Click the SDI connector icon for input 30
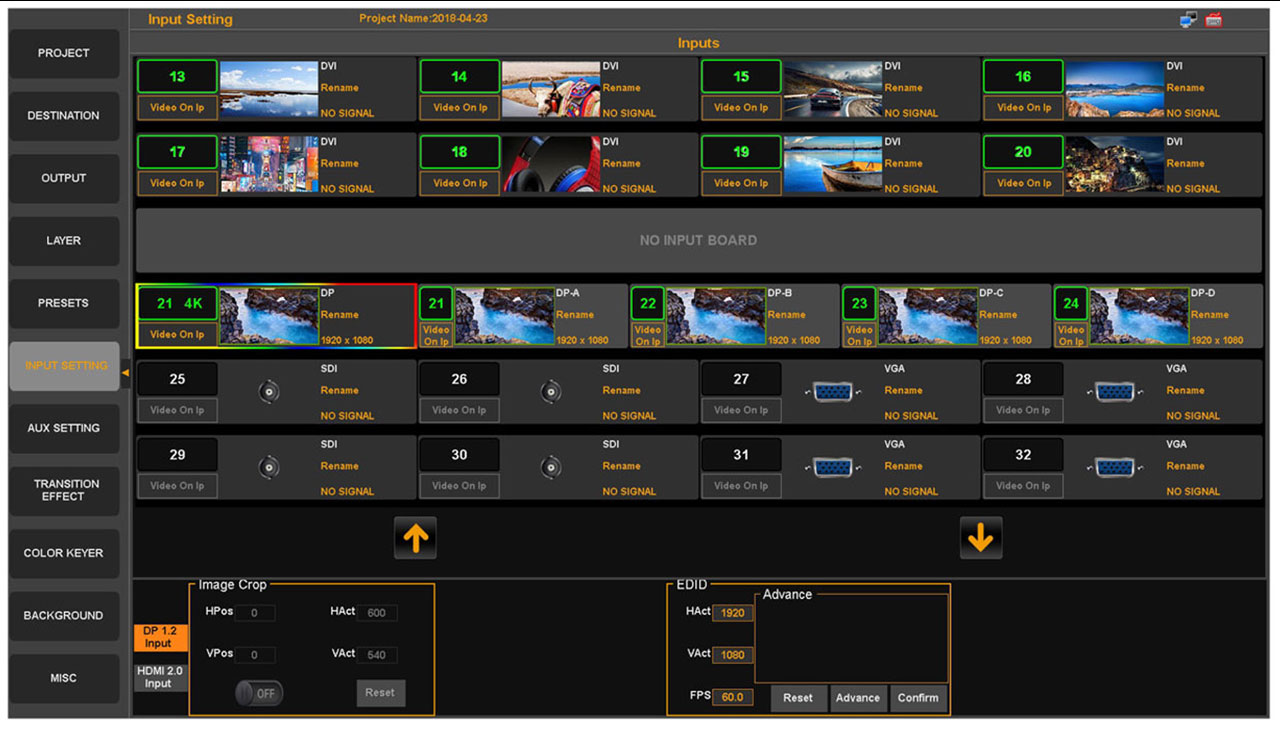The width and height of the screenshot is (1280, 729). (x=550, y=467)
